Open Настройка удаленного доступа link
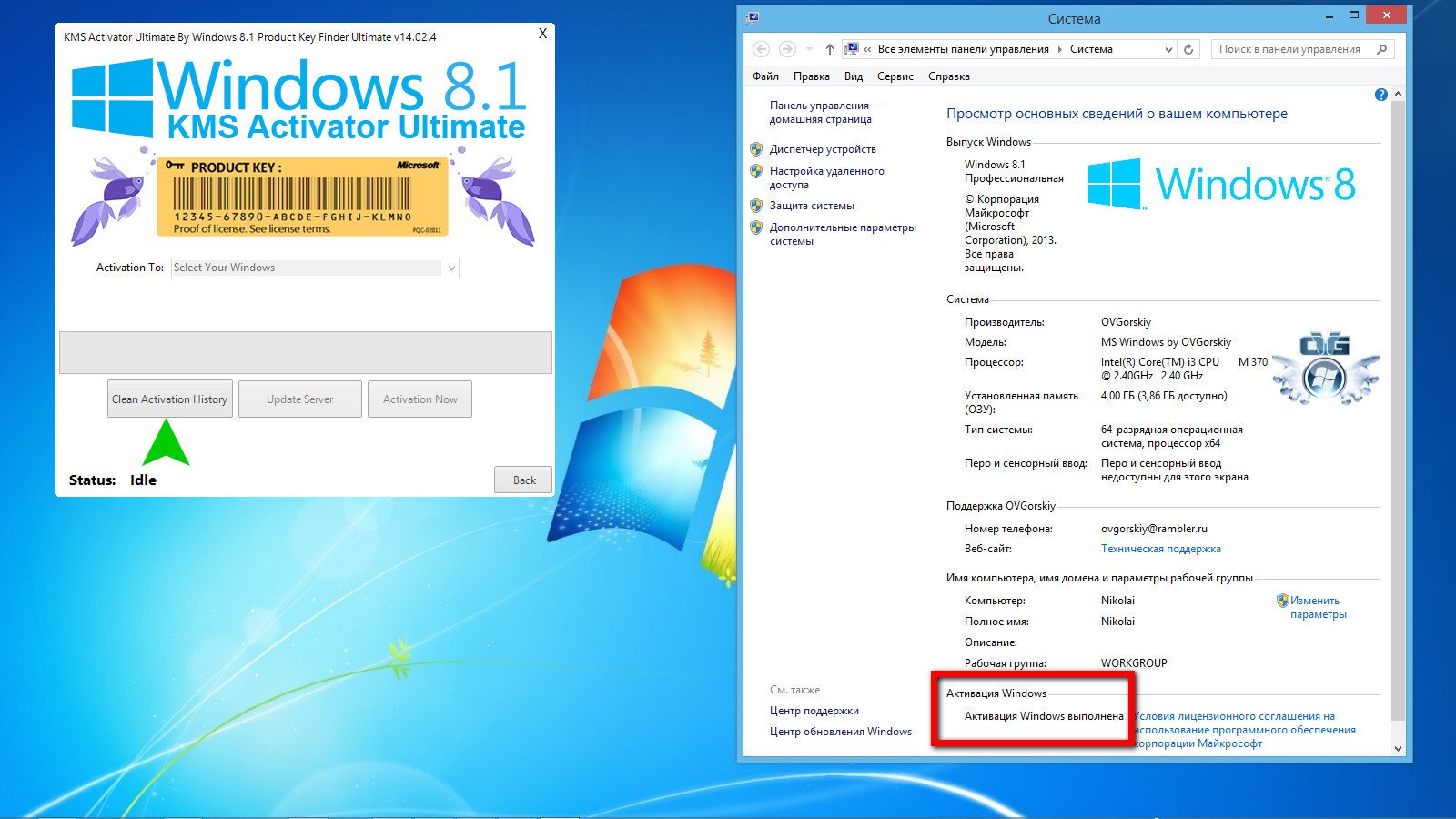The image size is (1456, 819). [826, 177]
